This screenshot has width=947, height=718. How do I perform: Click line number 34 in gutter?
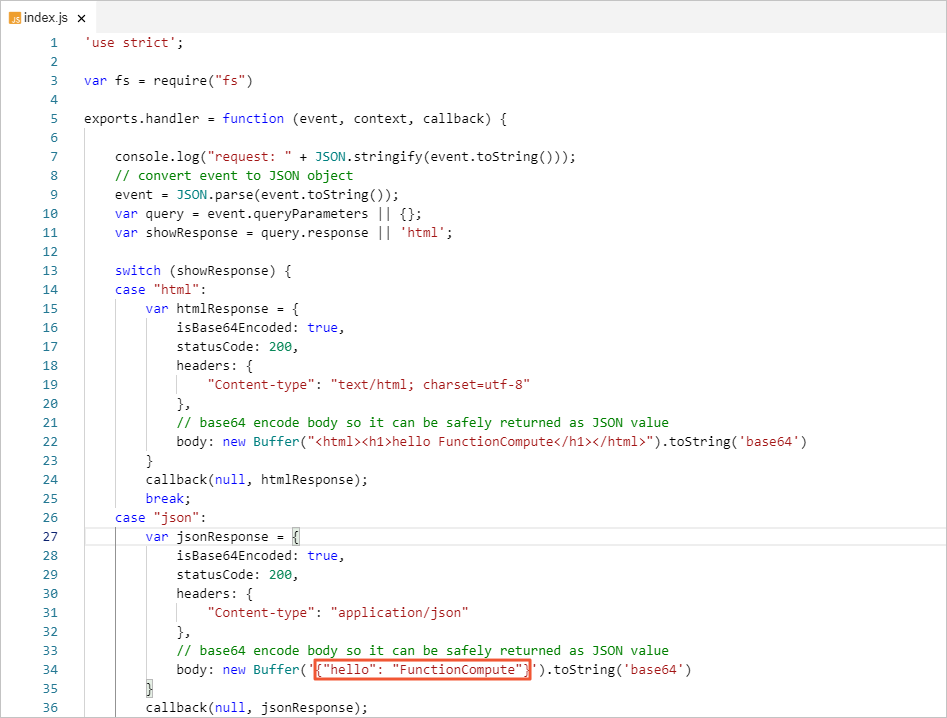tap(50, 670)
